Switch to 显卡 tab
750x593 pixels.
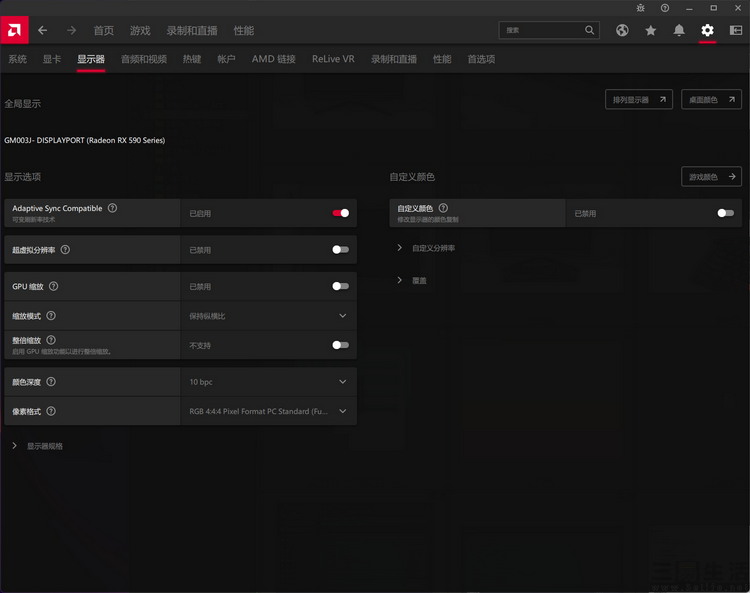(x=52, y=59)
